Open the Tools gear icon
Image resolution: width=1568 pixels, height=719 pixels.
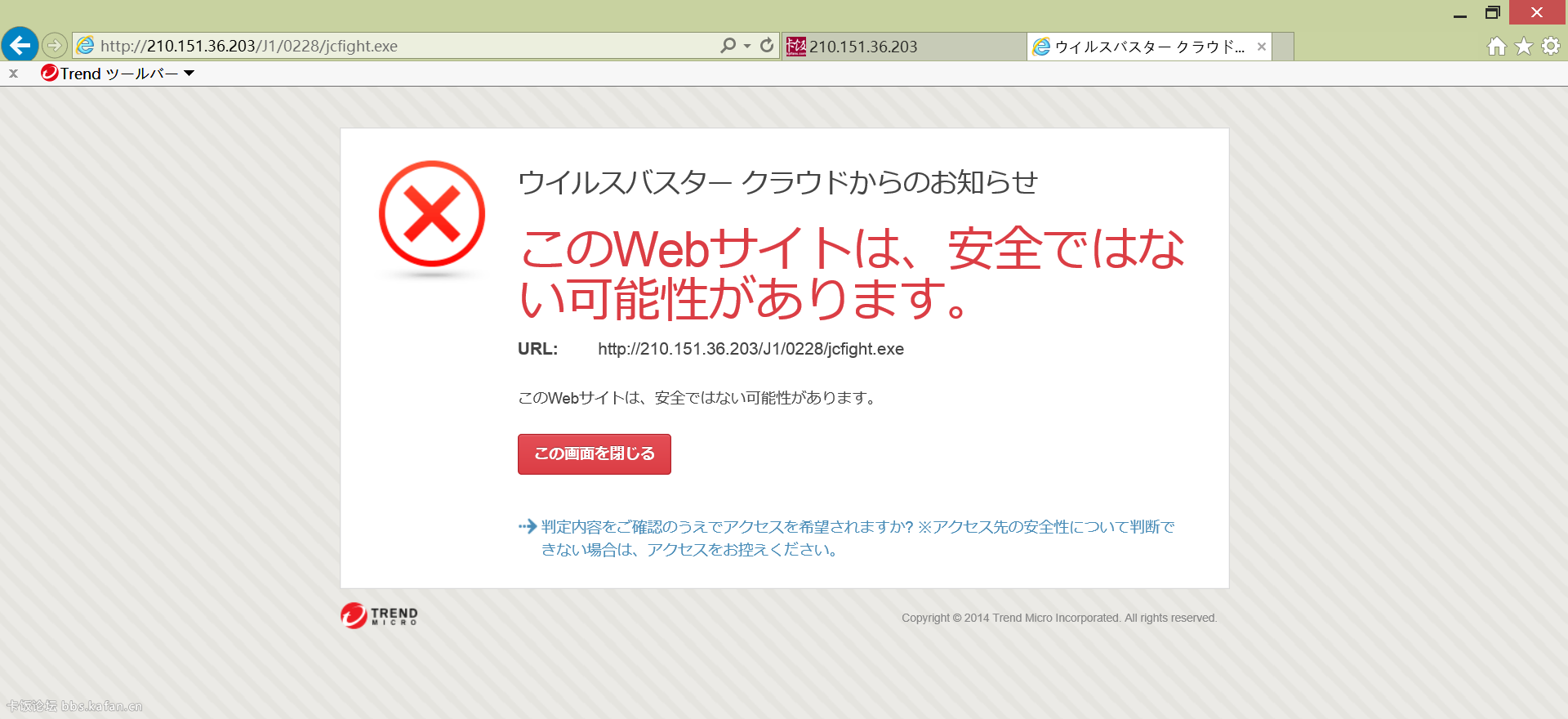1551,47
